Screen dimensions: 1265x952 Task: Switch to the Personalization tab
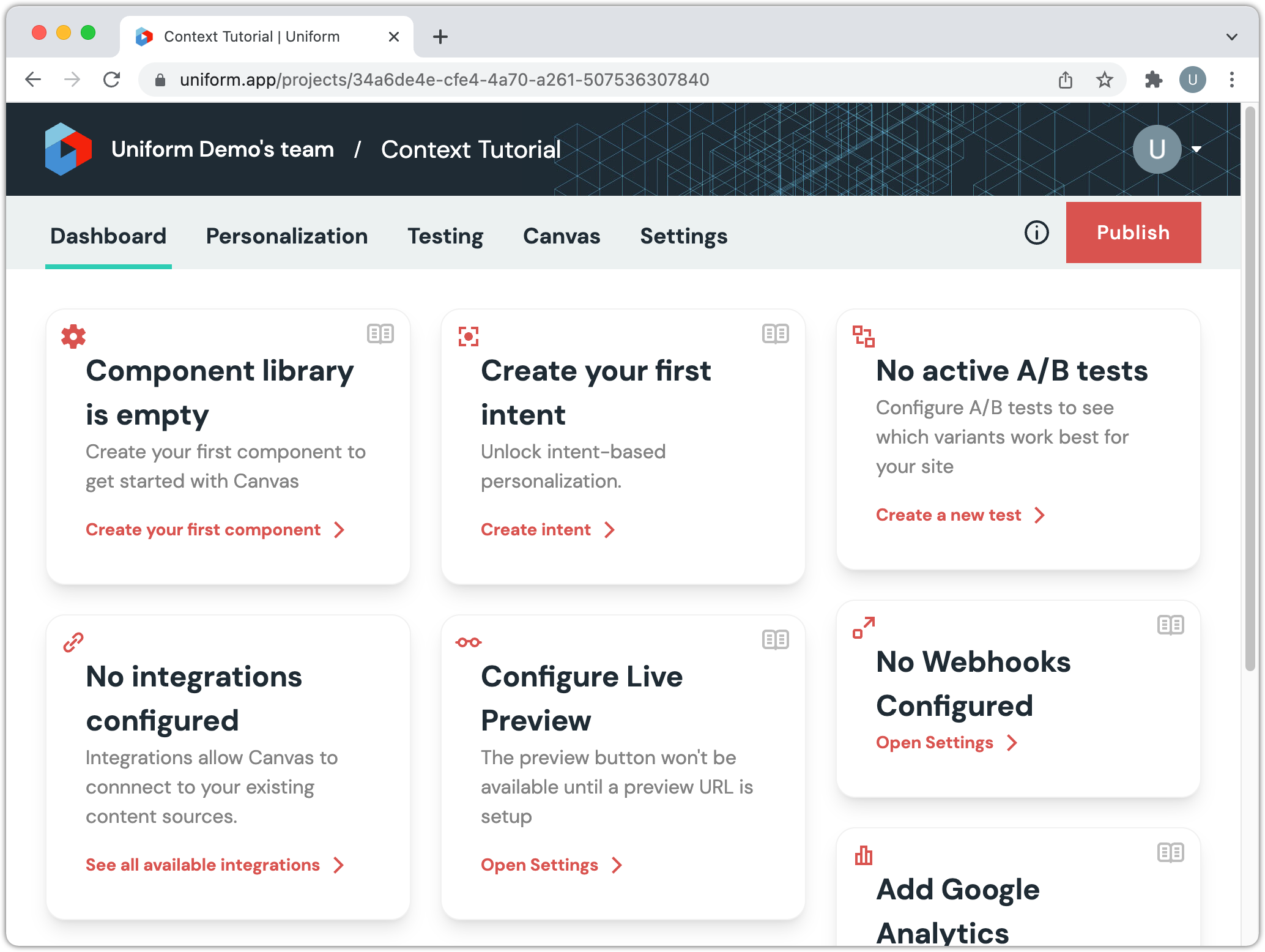(286, 236)
